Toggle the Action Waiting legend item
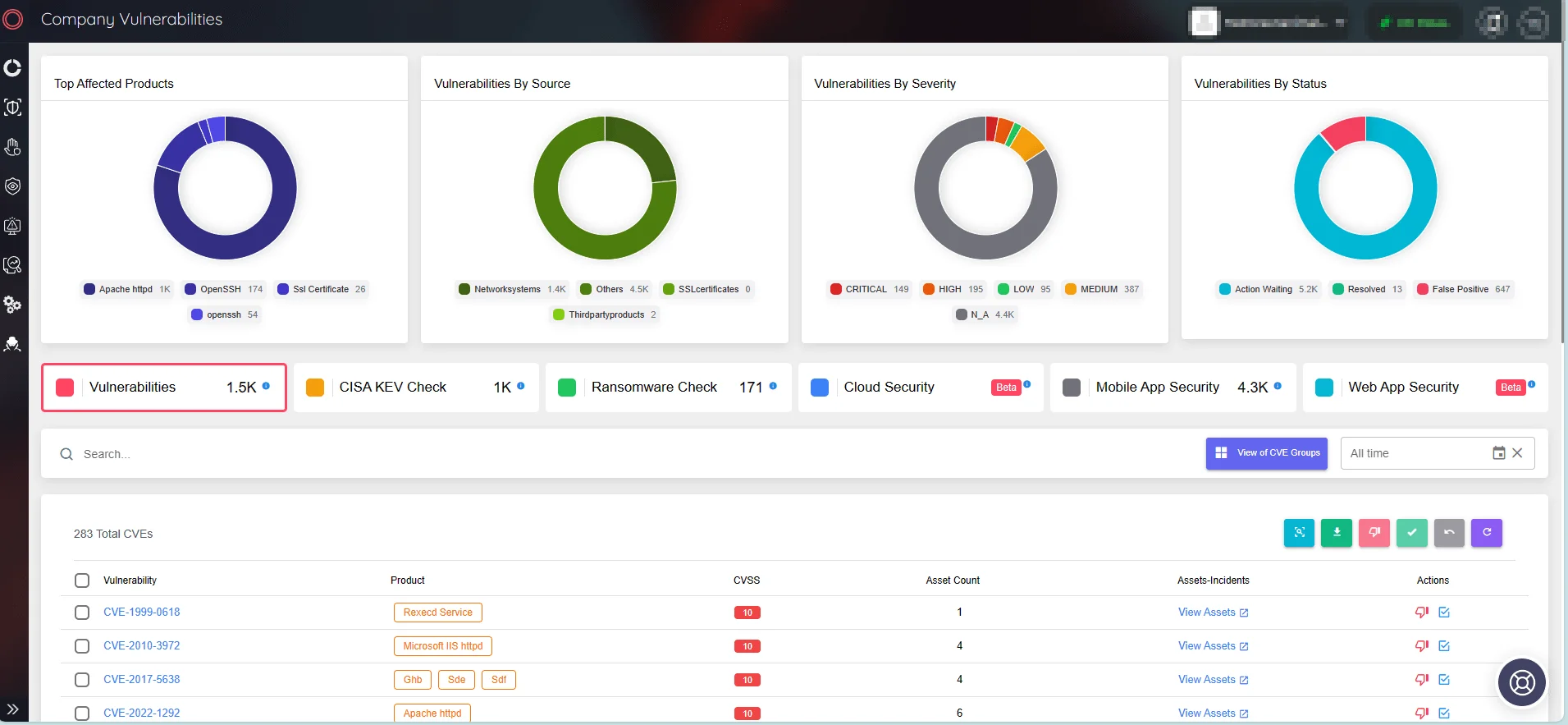This screenshot has height=725, width=1568. (1269, 289)
